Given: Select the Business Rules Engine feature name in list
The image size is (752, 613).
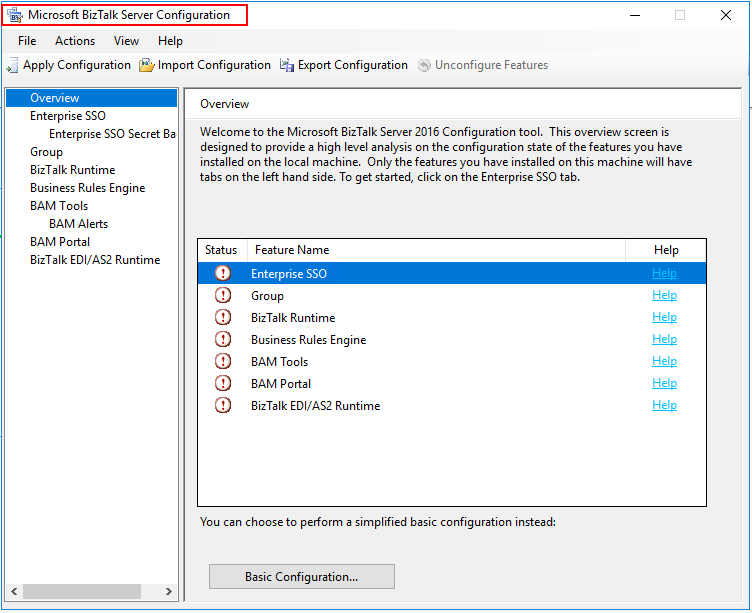Looking at the screenshot, I should click(308, 340).
